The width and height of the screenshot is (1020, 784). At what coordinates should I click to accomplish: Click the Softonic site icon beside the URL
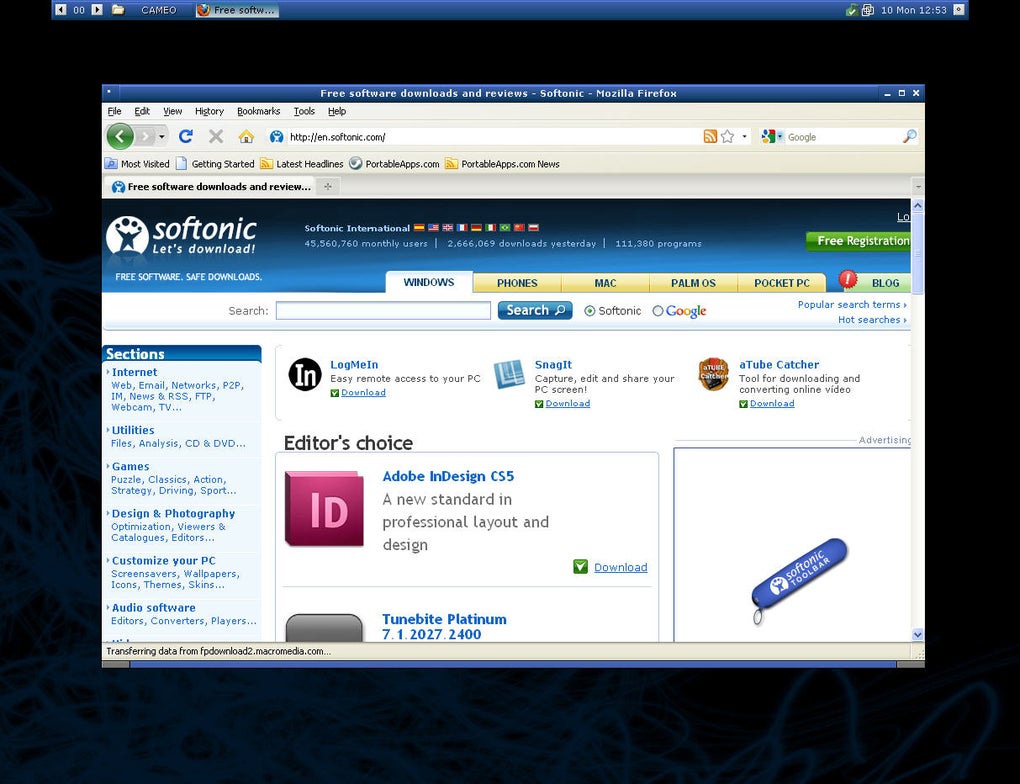(276, 137)
